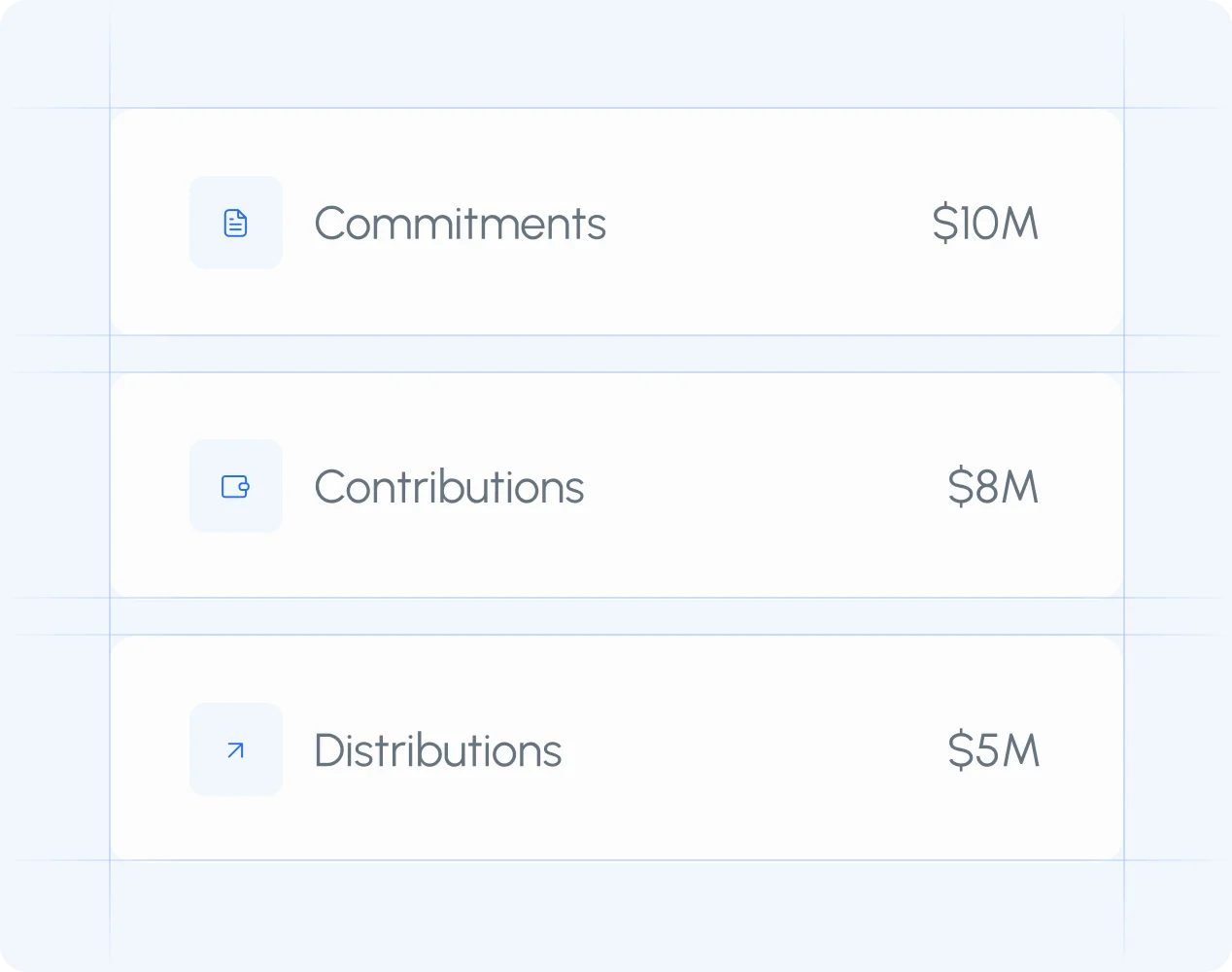The image size is (1232, 972).
Task: Click the Contributions wallet icon
Action: [236, 486]
